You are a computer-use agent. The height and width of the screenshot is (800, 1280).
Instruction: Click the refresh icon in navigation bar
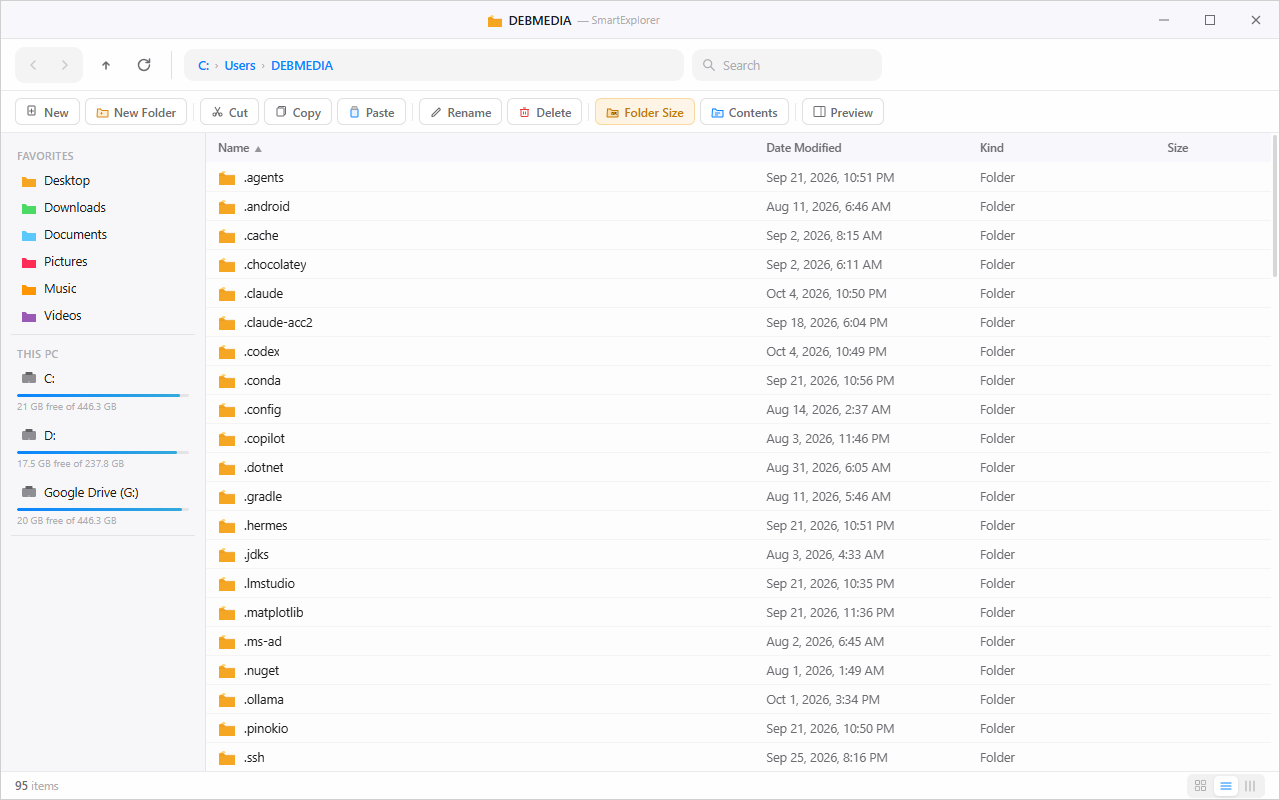point(144,65)
